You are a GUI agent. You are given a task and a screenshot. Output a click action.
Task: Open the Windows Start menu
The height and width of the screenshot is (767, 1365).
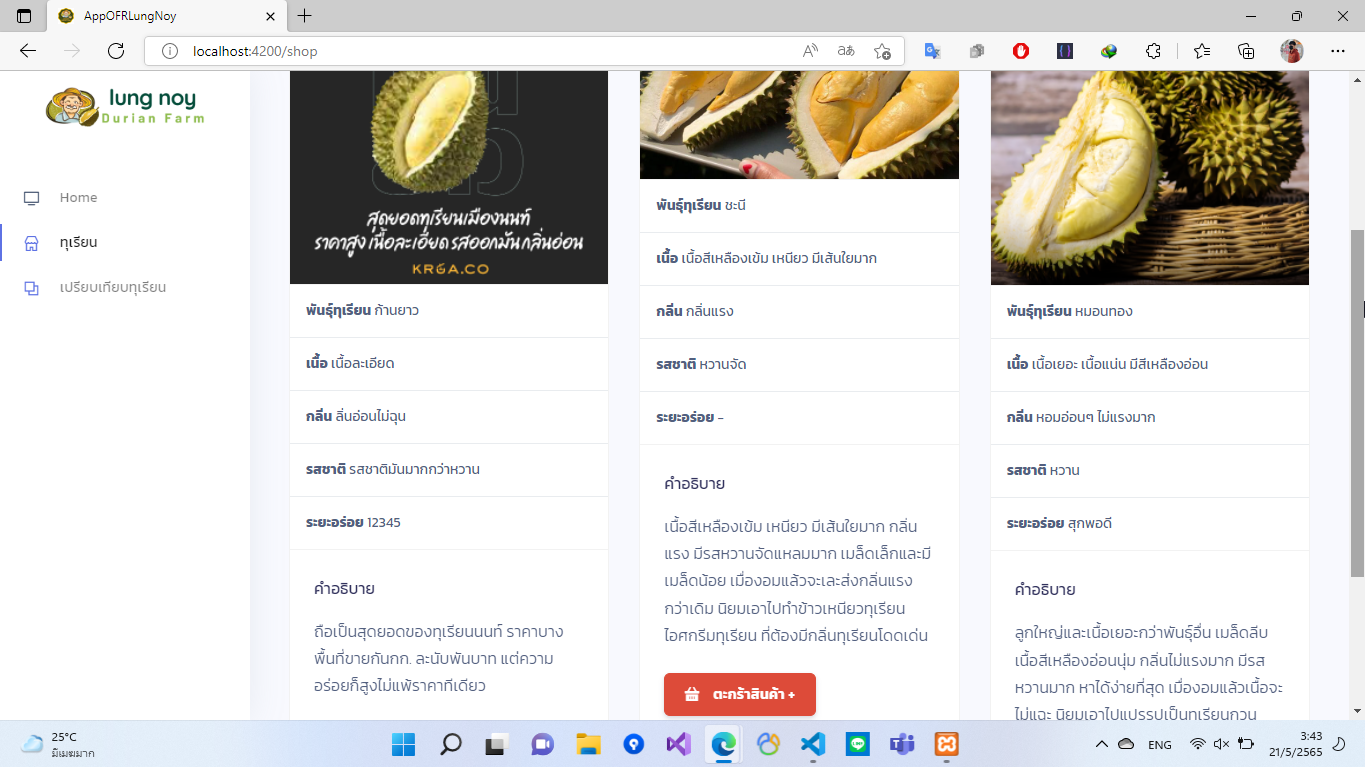[403, 744]
